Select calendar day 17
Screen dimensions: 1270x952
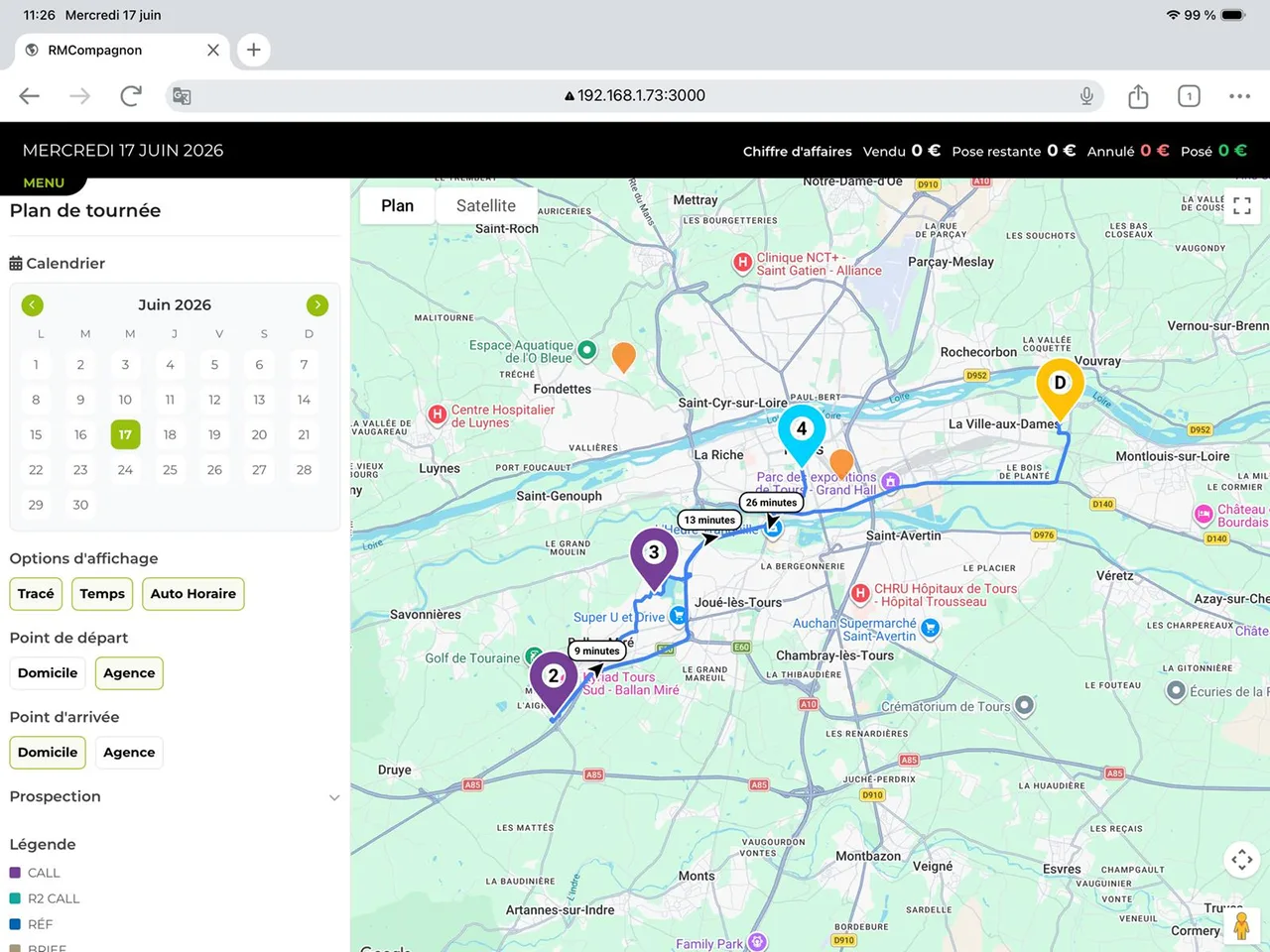(125, 434)
